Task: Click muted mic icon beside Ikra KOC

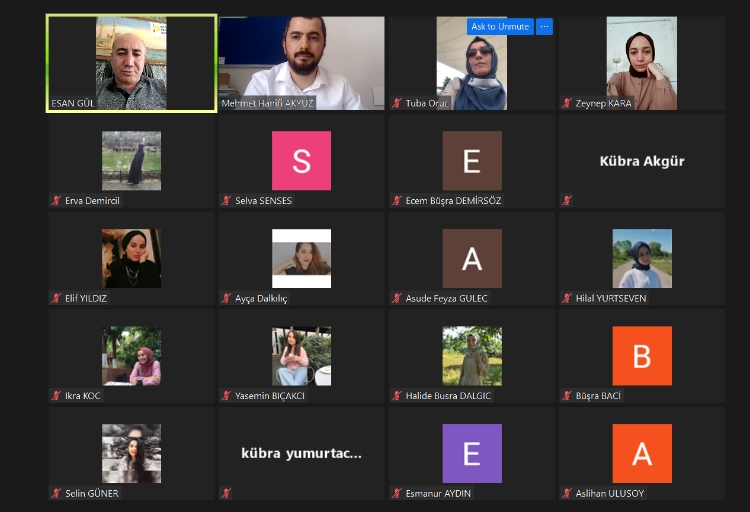Action: pyautogui.click(x=56, y=395)
